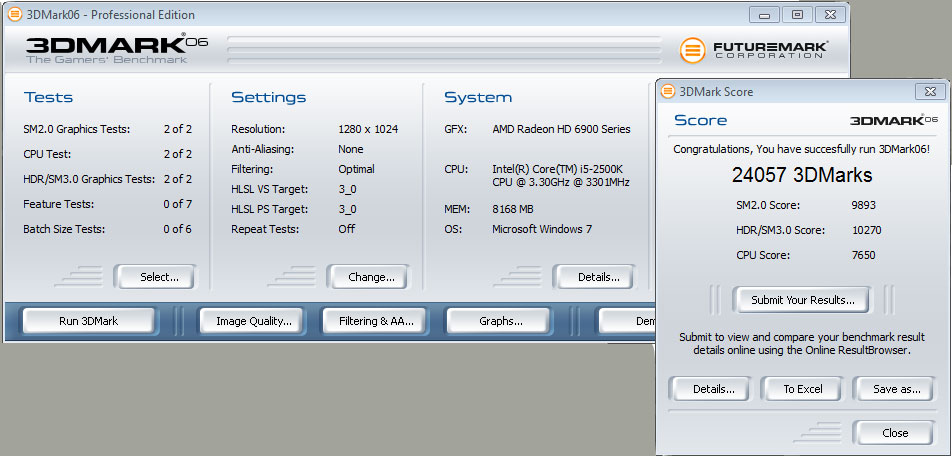Click 'AMD Radeon HD 6900 Series' text
This screenshot has width=952, height=456.
click(x=561, y=129)
